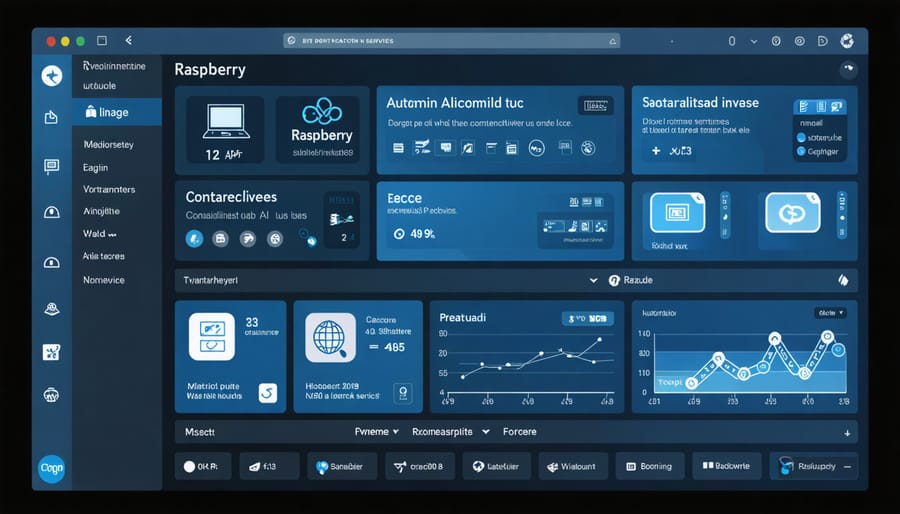The image size is (900, 514).
Task: Click the Razude icon in the Tvantarheyerl bar
Action: (614, 281)
